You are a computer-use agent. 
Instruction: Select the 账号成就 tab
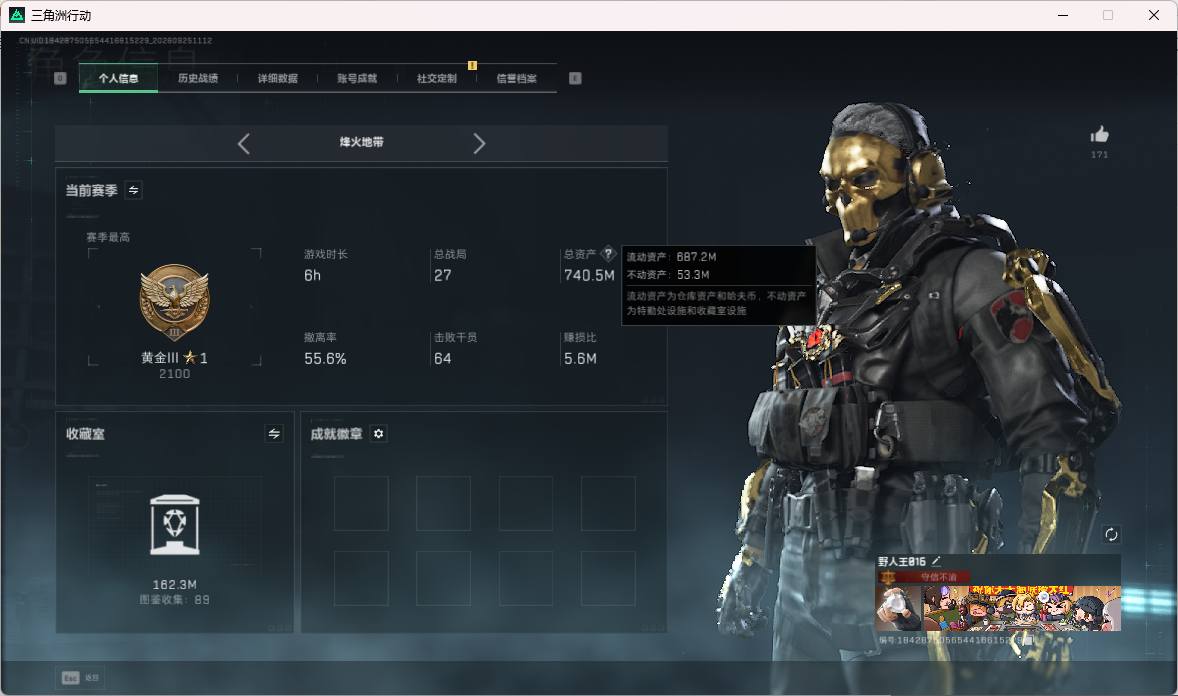tap(357, 78)
